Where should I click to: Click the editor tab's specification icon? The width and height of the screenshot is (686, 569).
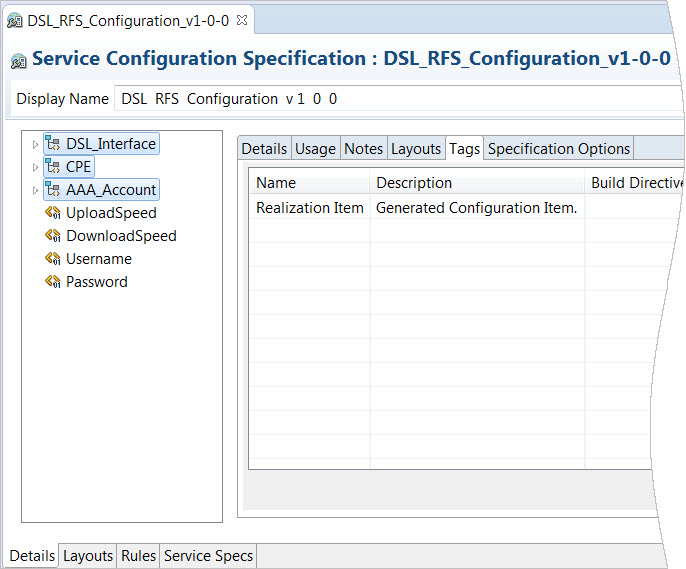(15, 21)
